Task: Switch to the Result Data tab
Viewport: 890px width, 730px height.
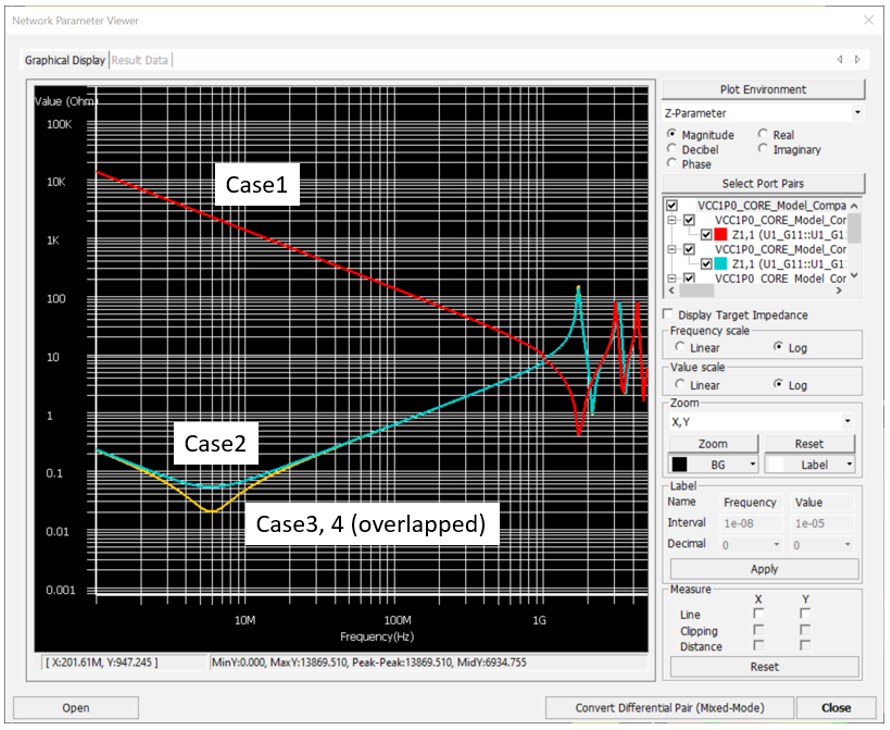Action: click(x=140, y=60)
